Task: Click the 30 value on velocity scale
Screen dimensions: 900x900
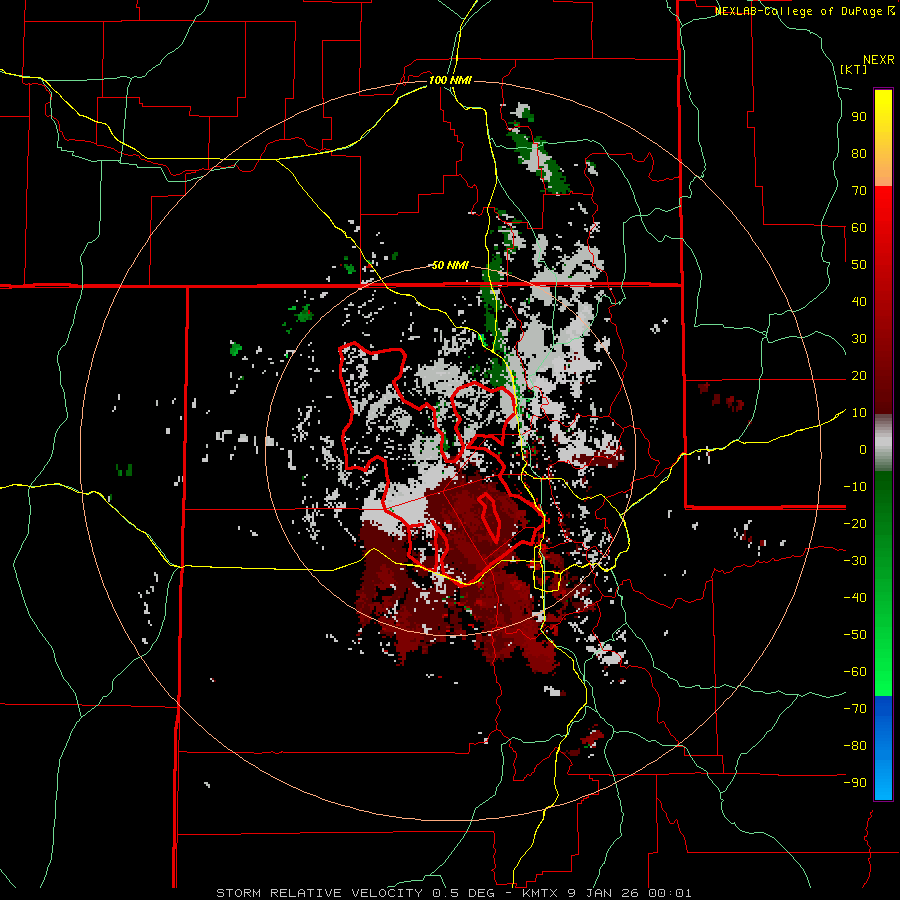Action: (x=859, y=339)
